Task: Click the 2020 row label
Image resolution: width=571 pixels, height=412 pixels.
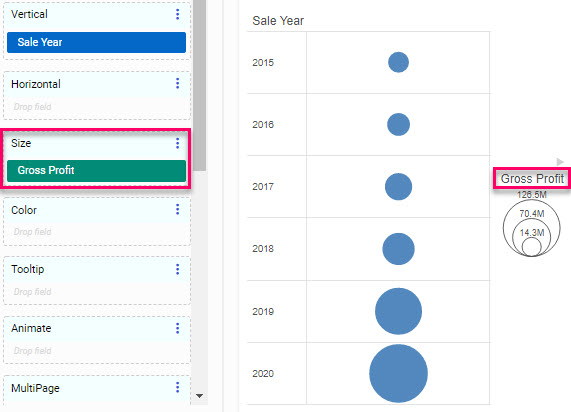Action: tap(263, 373)
